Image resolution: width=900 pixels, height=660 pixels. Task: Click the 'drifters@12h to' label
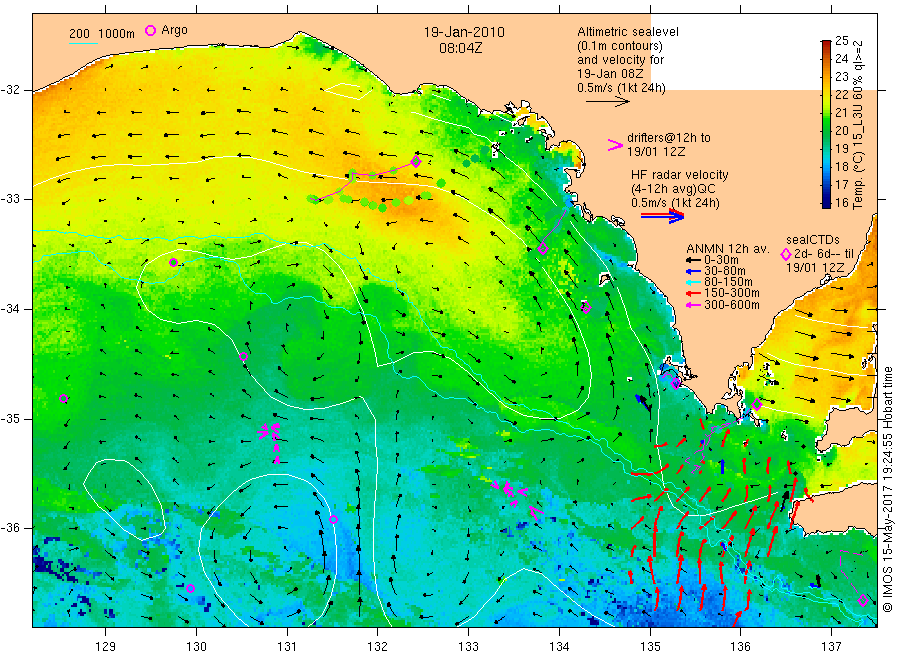pyautogui.click(x=669, y=138)
